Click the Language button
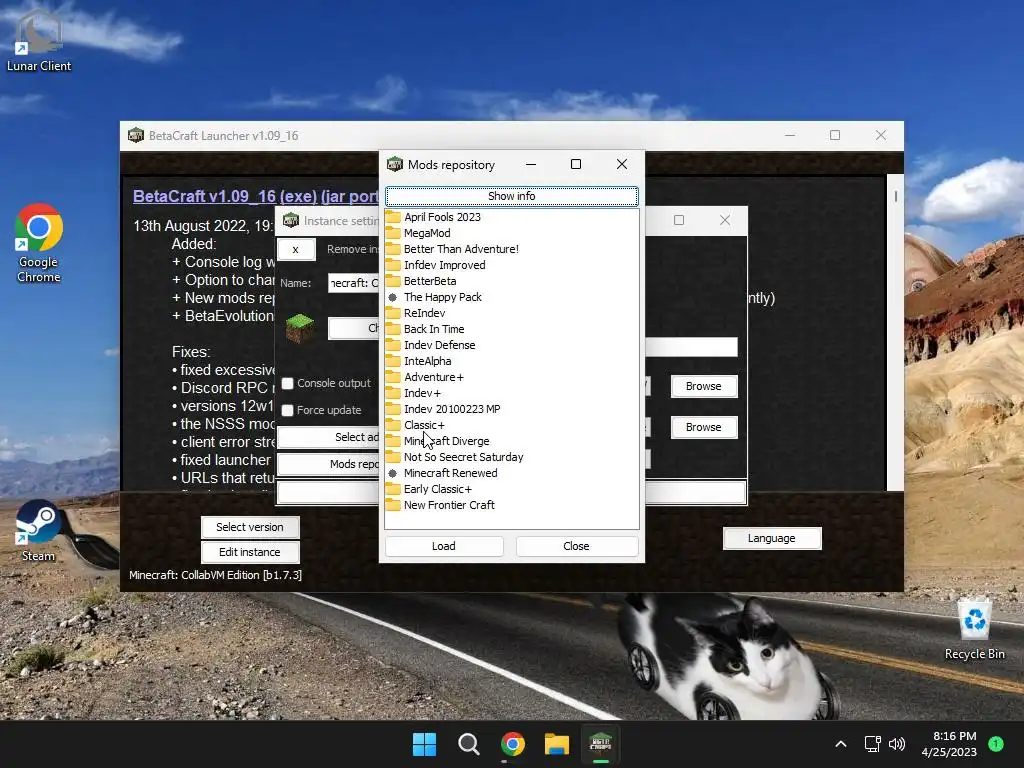The image size is (1024, 768). [771, 538]
